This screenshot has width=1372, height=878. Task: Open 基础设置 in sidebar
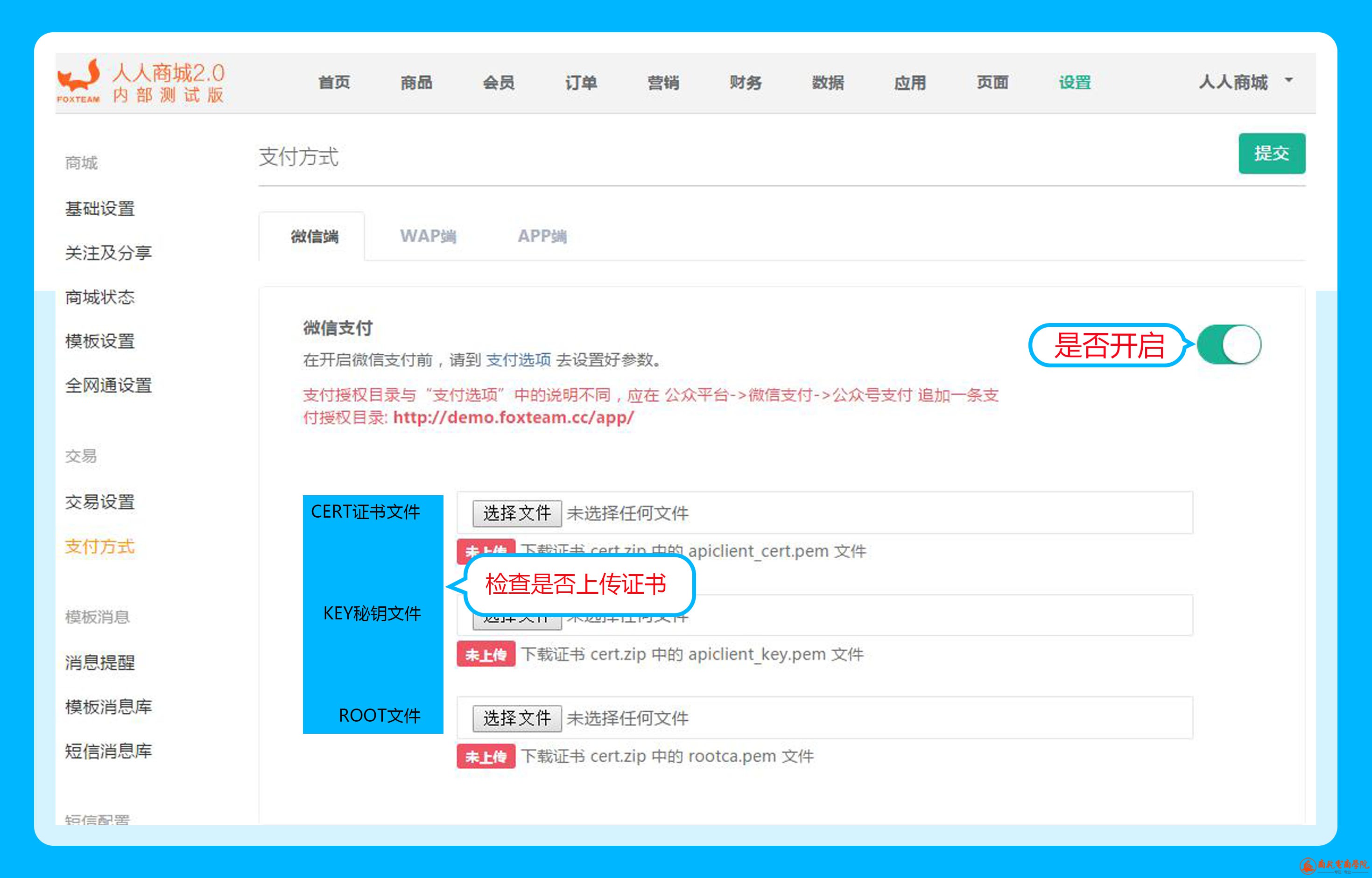coord(100,209)
